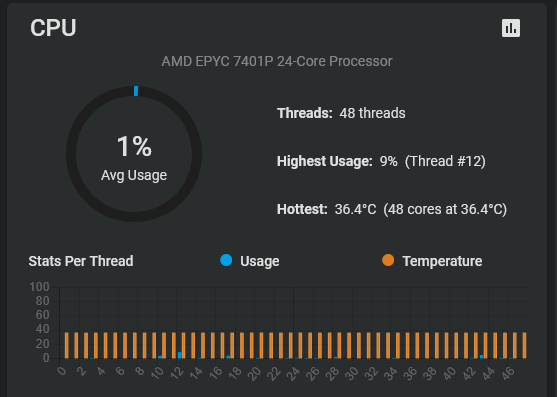Screen dimensions: 557x397
Task: Select the 1% average usage value
Action: coord(134,146)
